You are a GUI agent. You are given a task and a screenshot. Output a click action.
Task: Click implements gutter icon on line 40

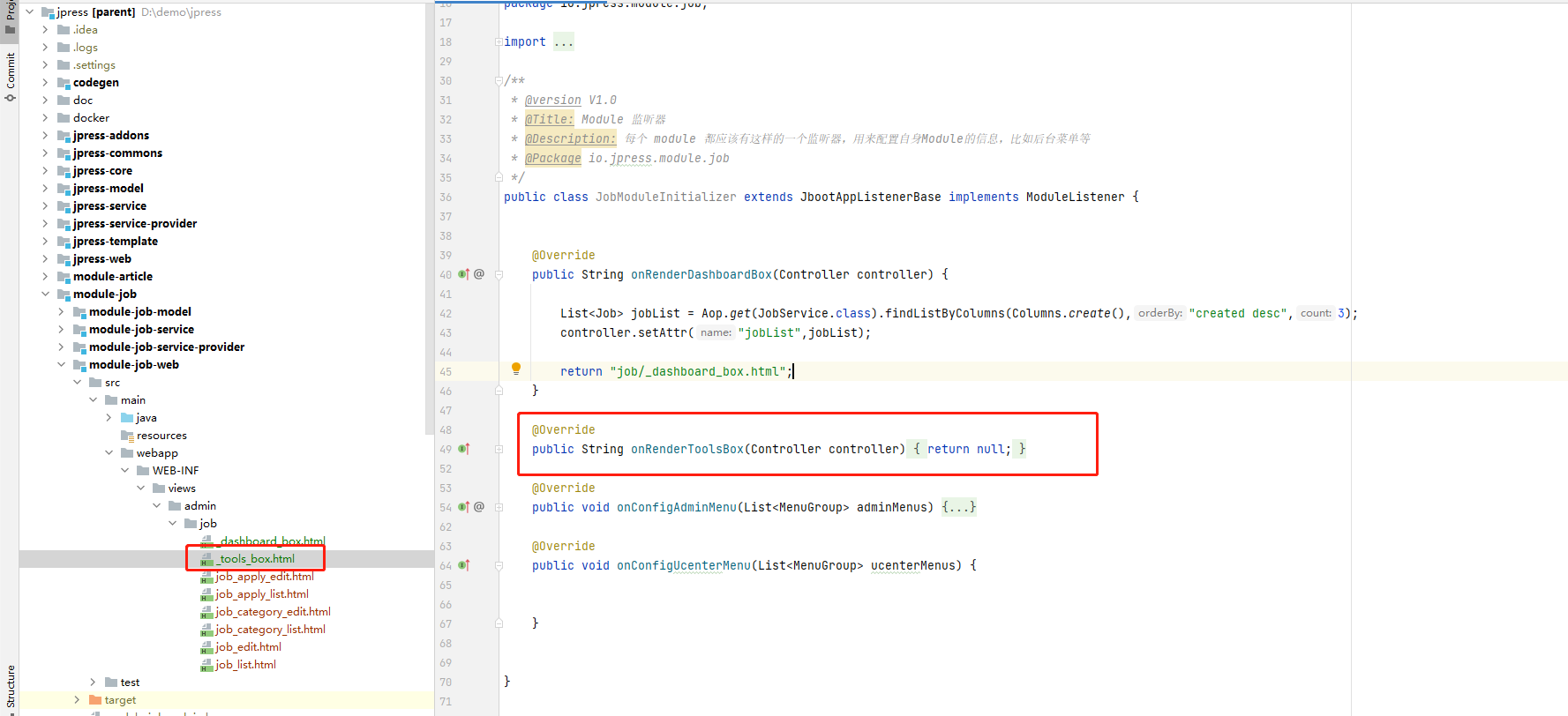click(464, 274)
